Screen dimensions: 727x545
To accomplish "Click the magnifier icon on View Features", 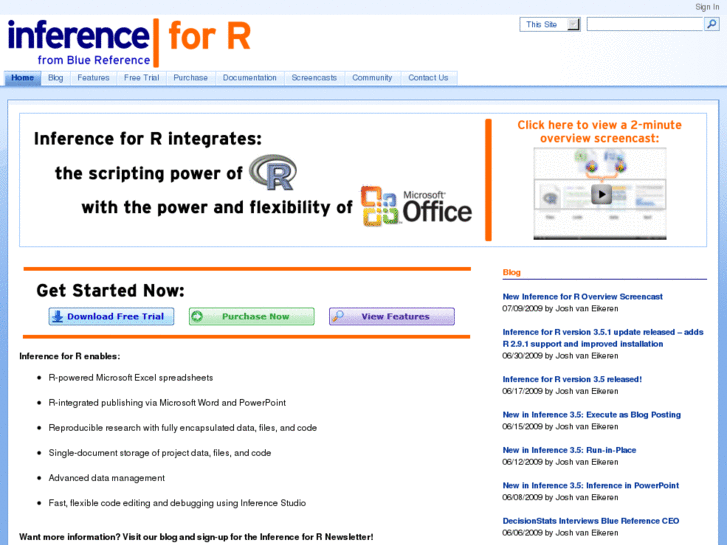I will (338, 316).
